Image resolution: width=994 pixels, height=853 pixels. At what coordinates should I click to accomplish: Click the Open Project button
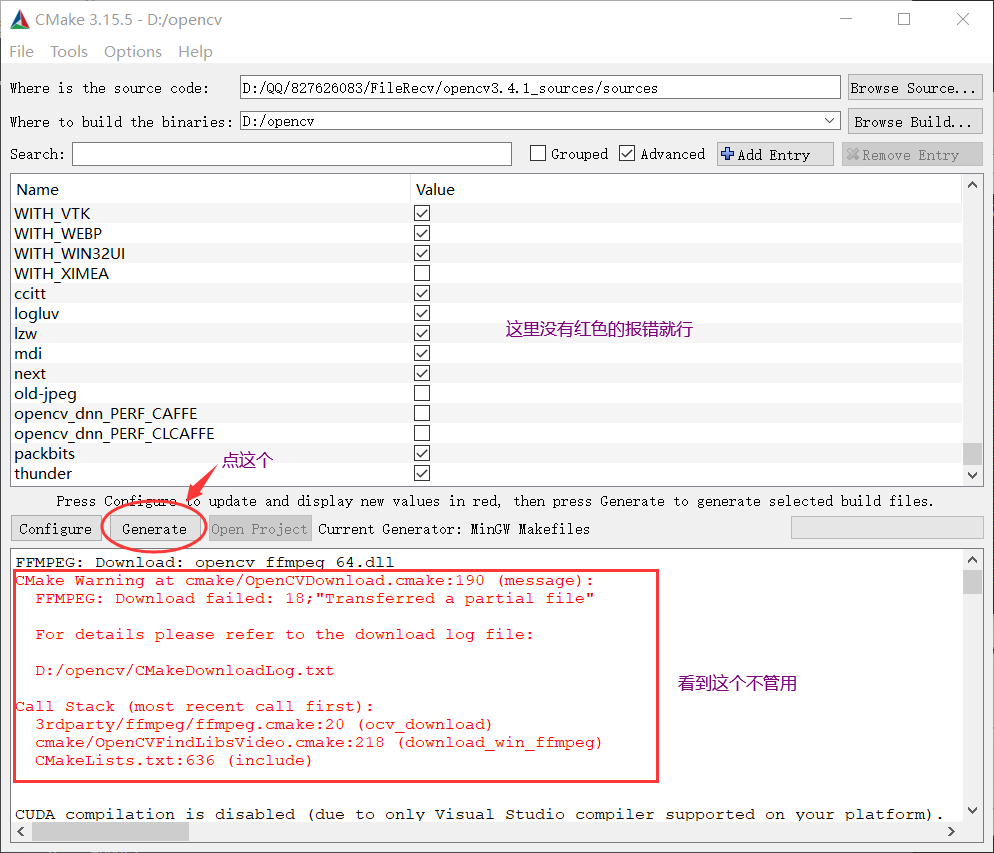[259, 529]
